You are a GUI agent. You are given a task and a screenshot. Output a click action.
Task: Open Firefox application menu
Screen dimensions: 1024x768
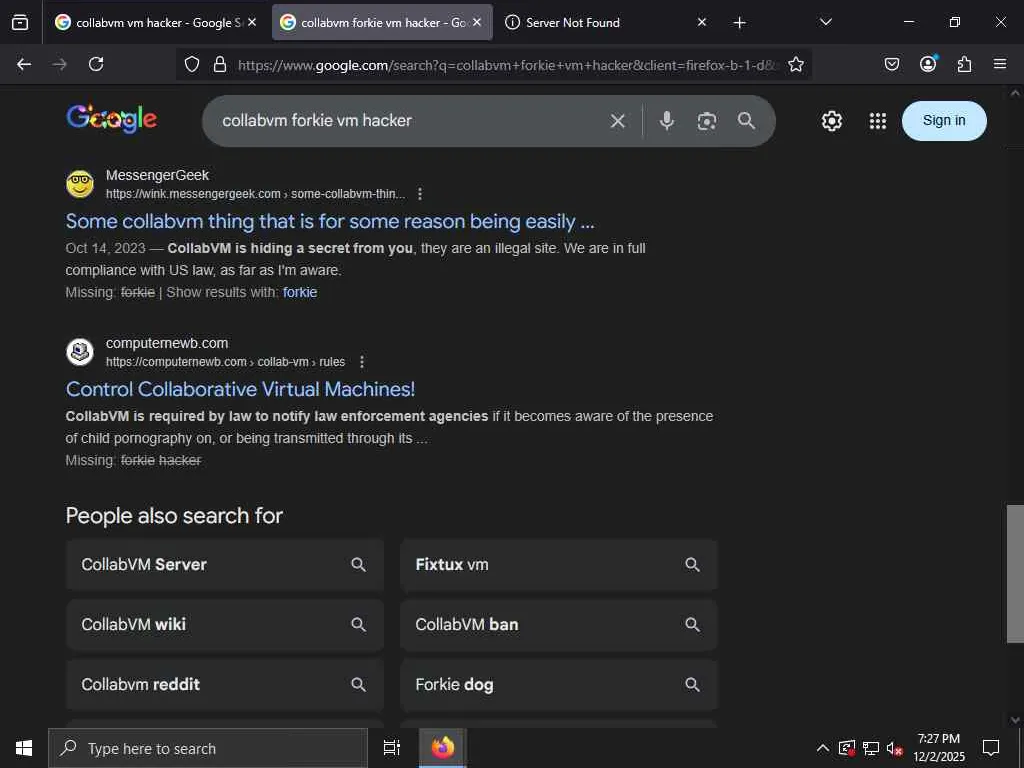tap(1000, 64)
